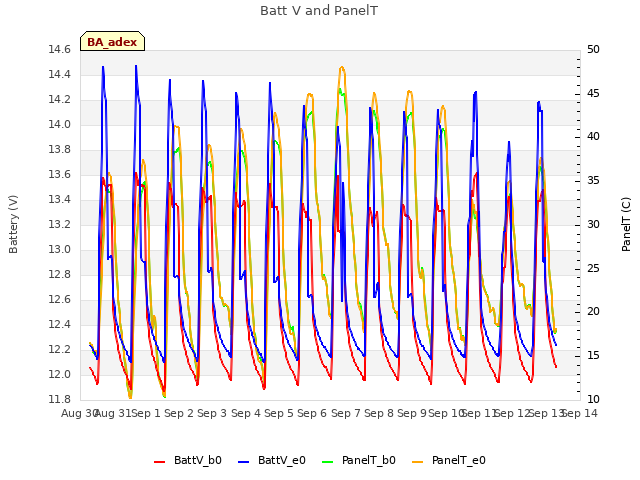
Task: Click the Sep 2 date label
Action: click(179, 413)
